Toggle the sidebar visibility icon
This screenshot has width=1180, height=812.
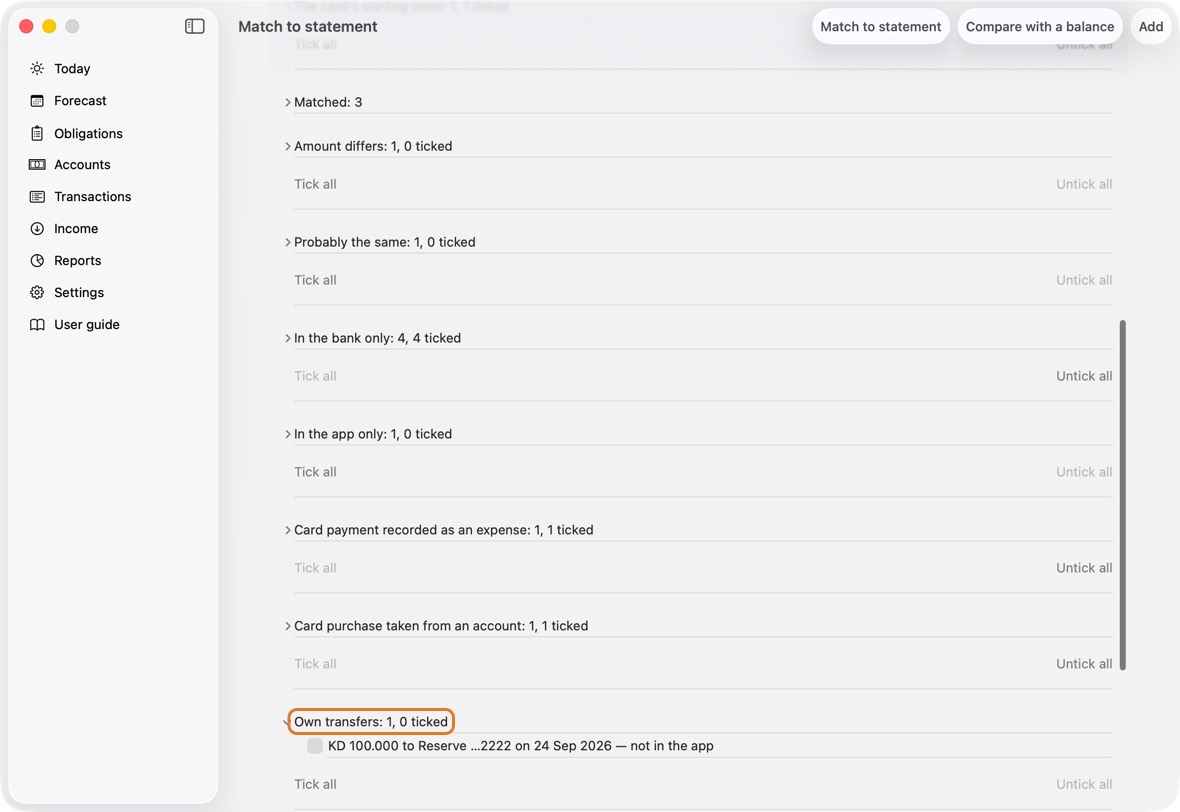tap(194, 26)
